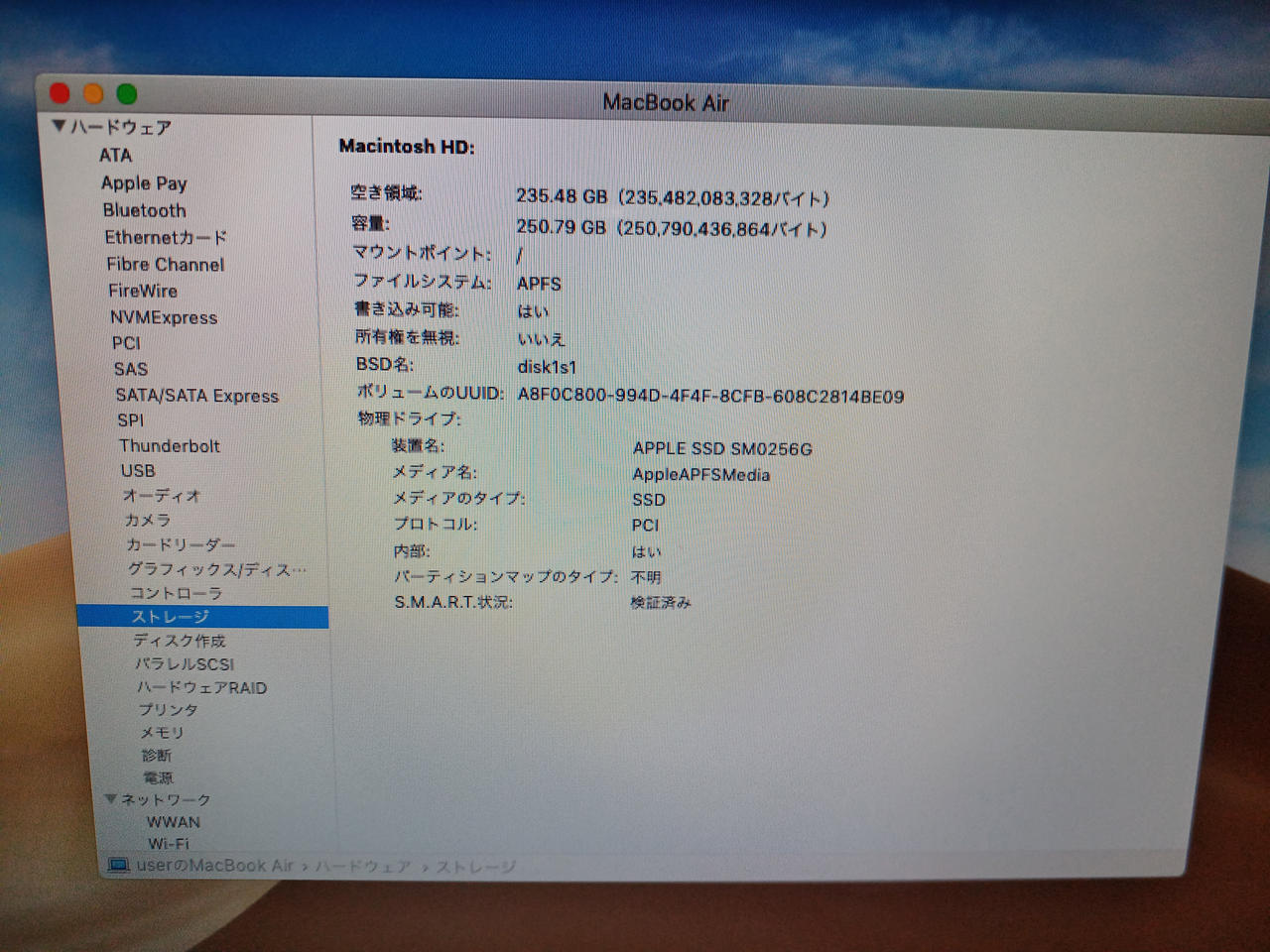Viewport: 1270px width, 952px height.
Task: Collapse the ハードウェア disclosure triangle
Action: pos(60,127)
